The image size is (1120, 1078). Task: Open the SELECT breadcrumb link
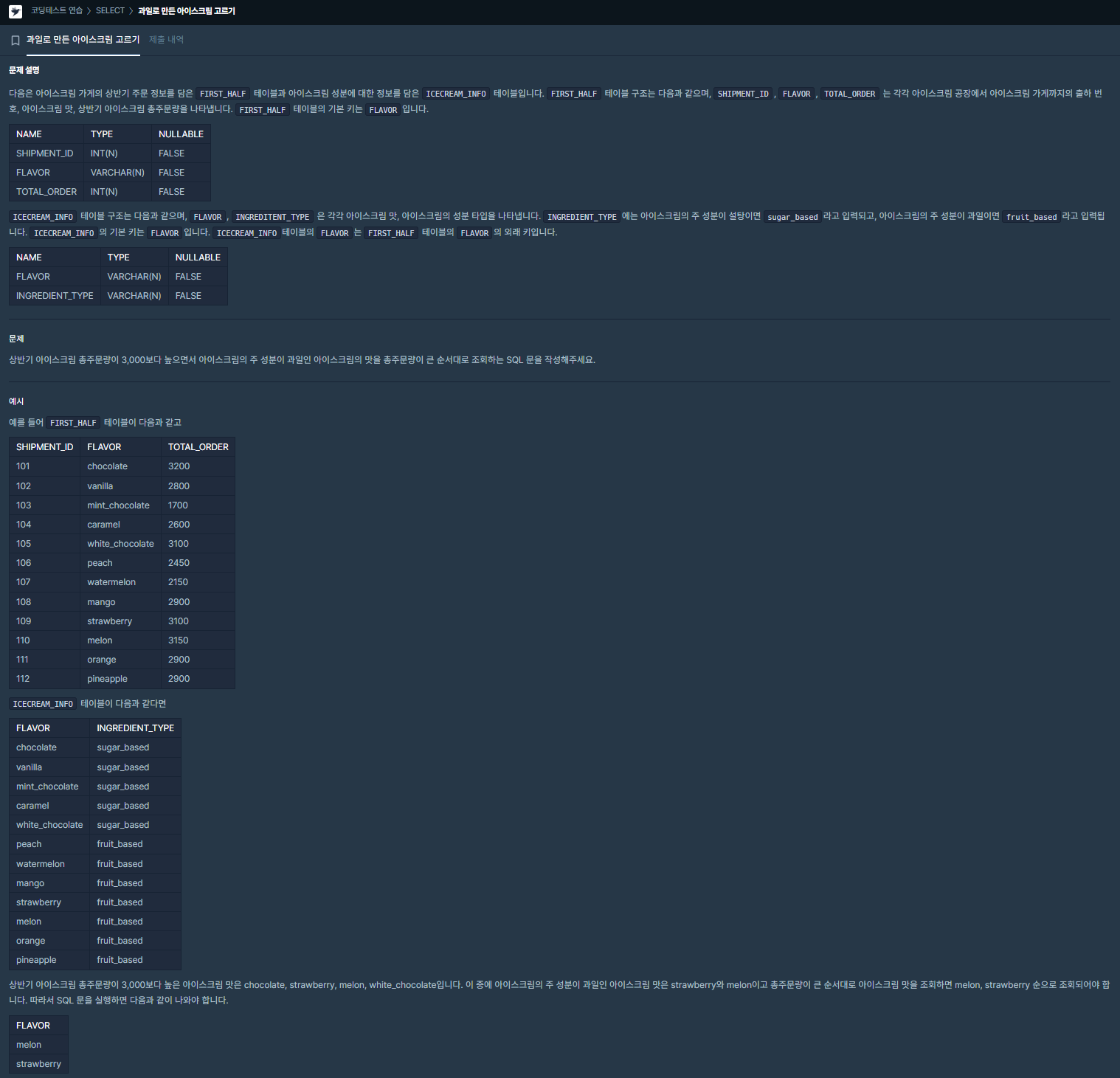[110, 11]
